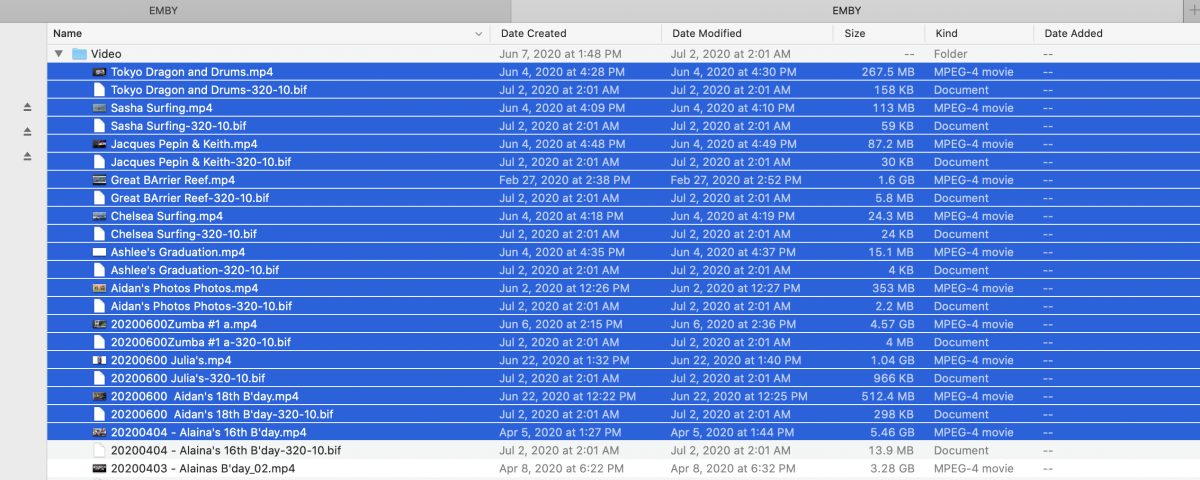Select file name 20200600Zumba #1 a.mp4
Image resolution: width=1200 pixels, height=480 pixels.
tap(184, 324)
